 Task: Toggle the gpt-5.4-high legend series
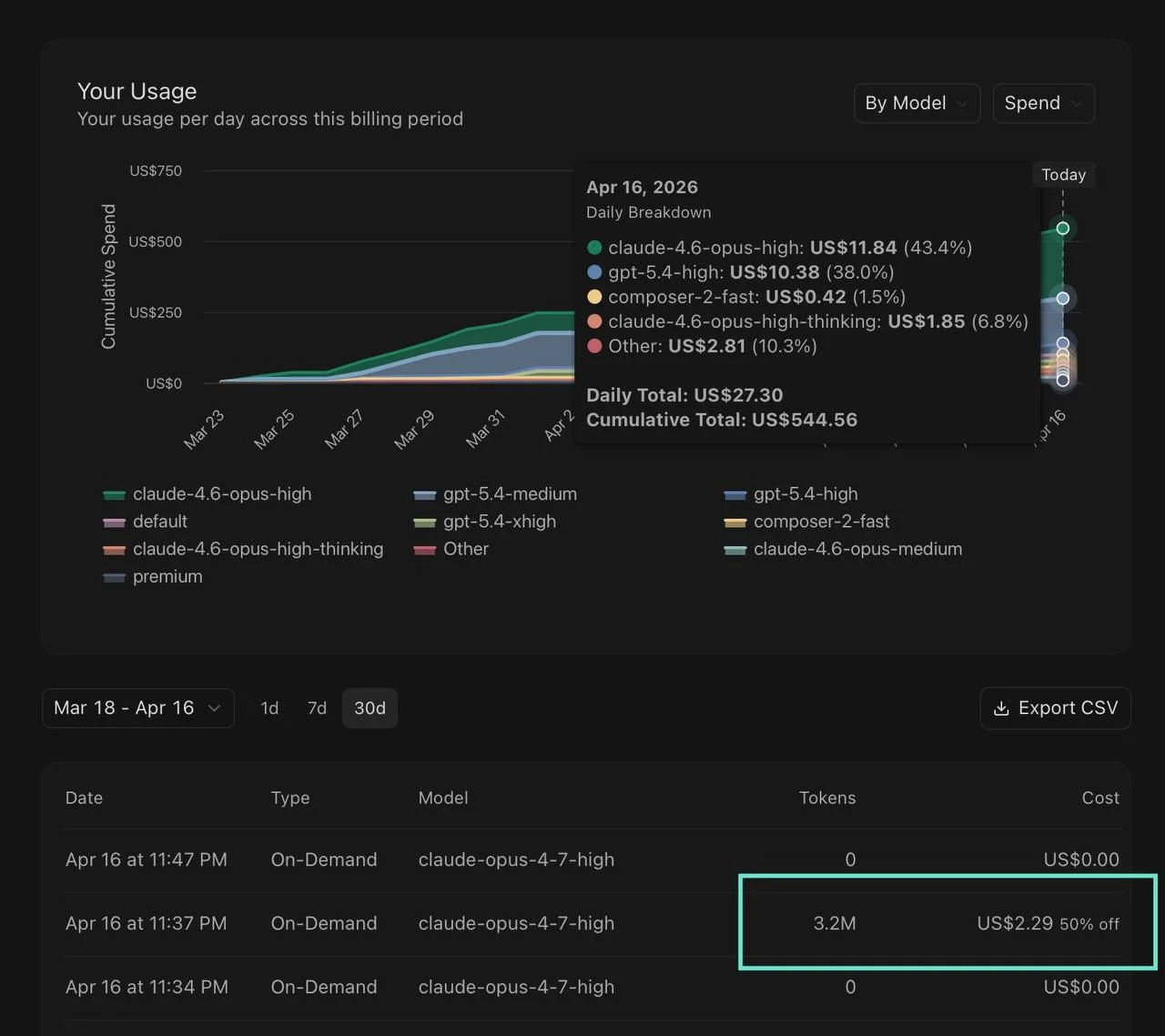point(791,494)
